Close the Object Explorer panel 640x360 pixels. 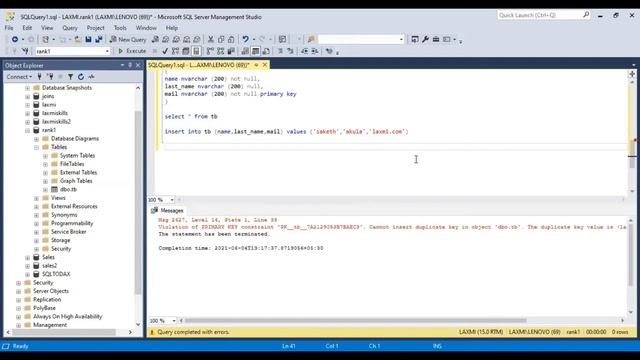[138, 65]
